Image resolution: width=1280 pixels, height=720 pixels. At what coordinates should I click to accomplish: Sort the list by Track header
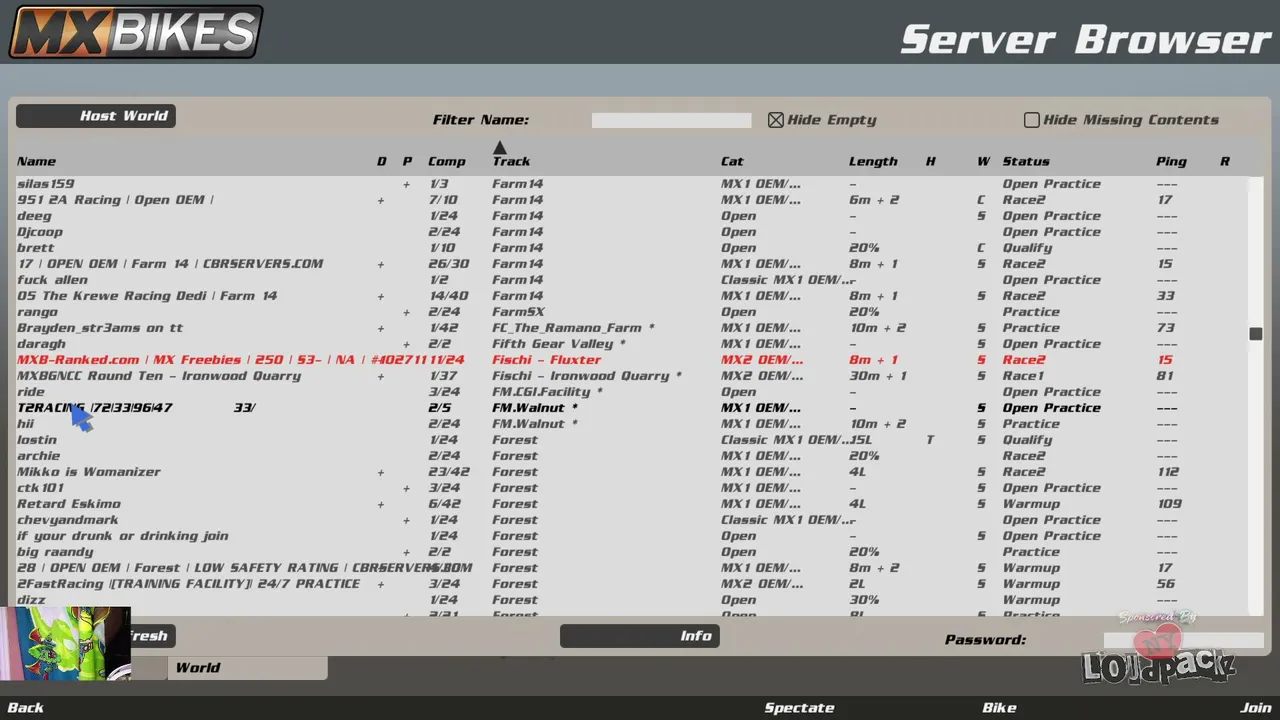tap(511, 161)
